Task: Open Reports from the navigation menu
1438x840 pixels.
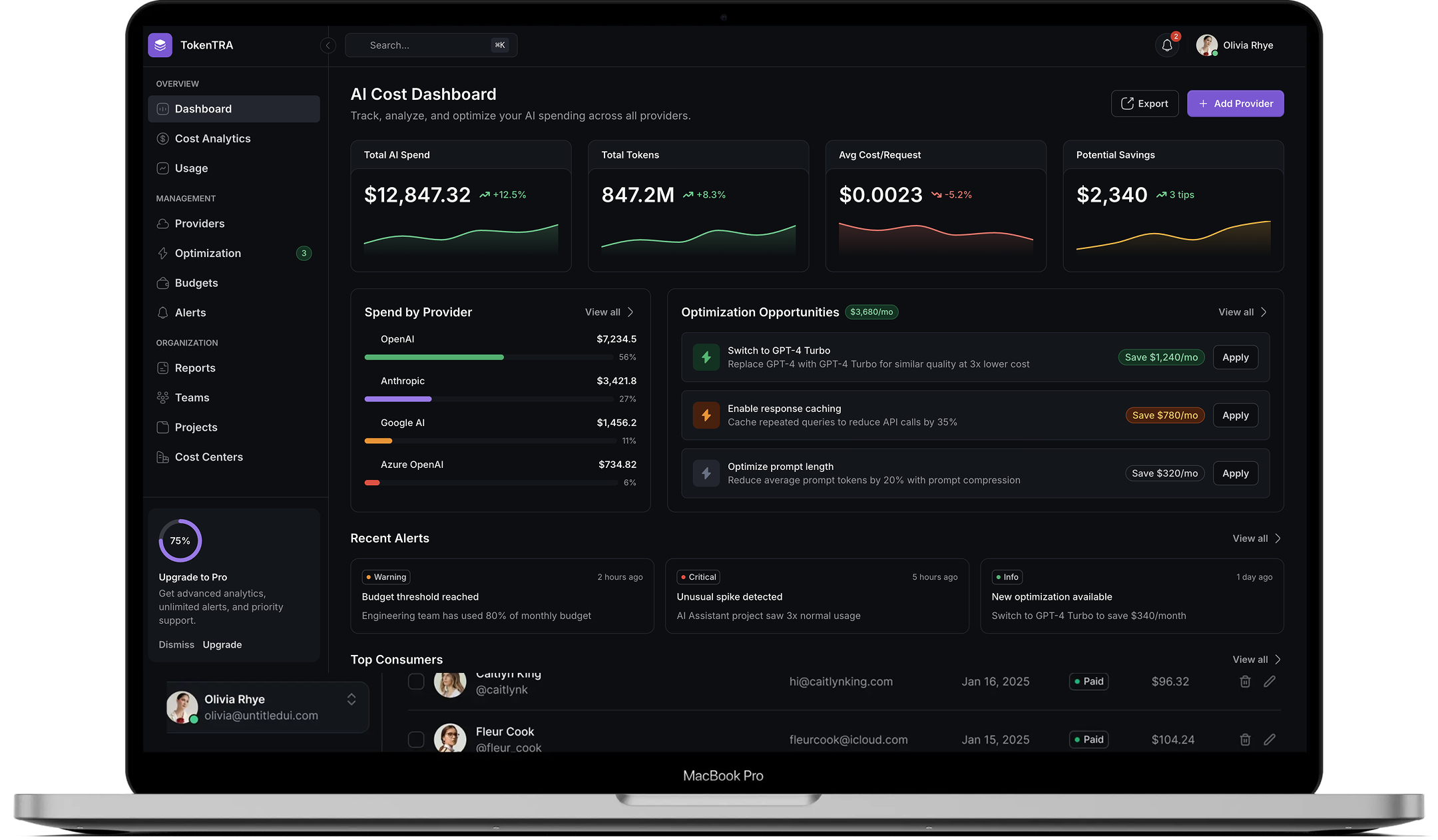Action: point(194,367)
